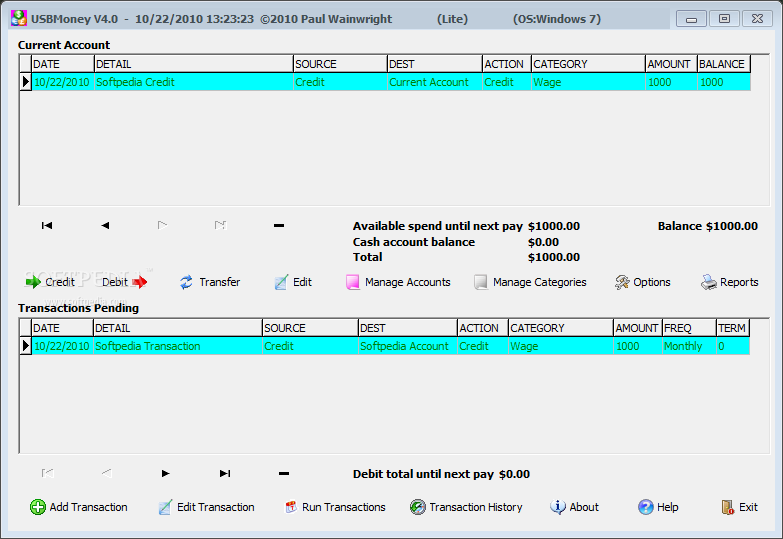Click the green Credit arrow icon
Screen dimensions: 783x539
click(33, 282)
